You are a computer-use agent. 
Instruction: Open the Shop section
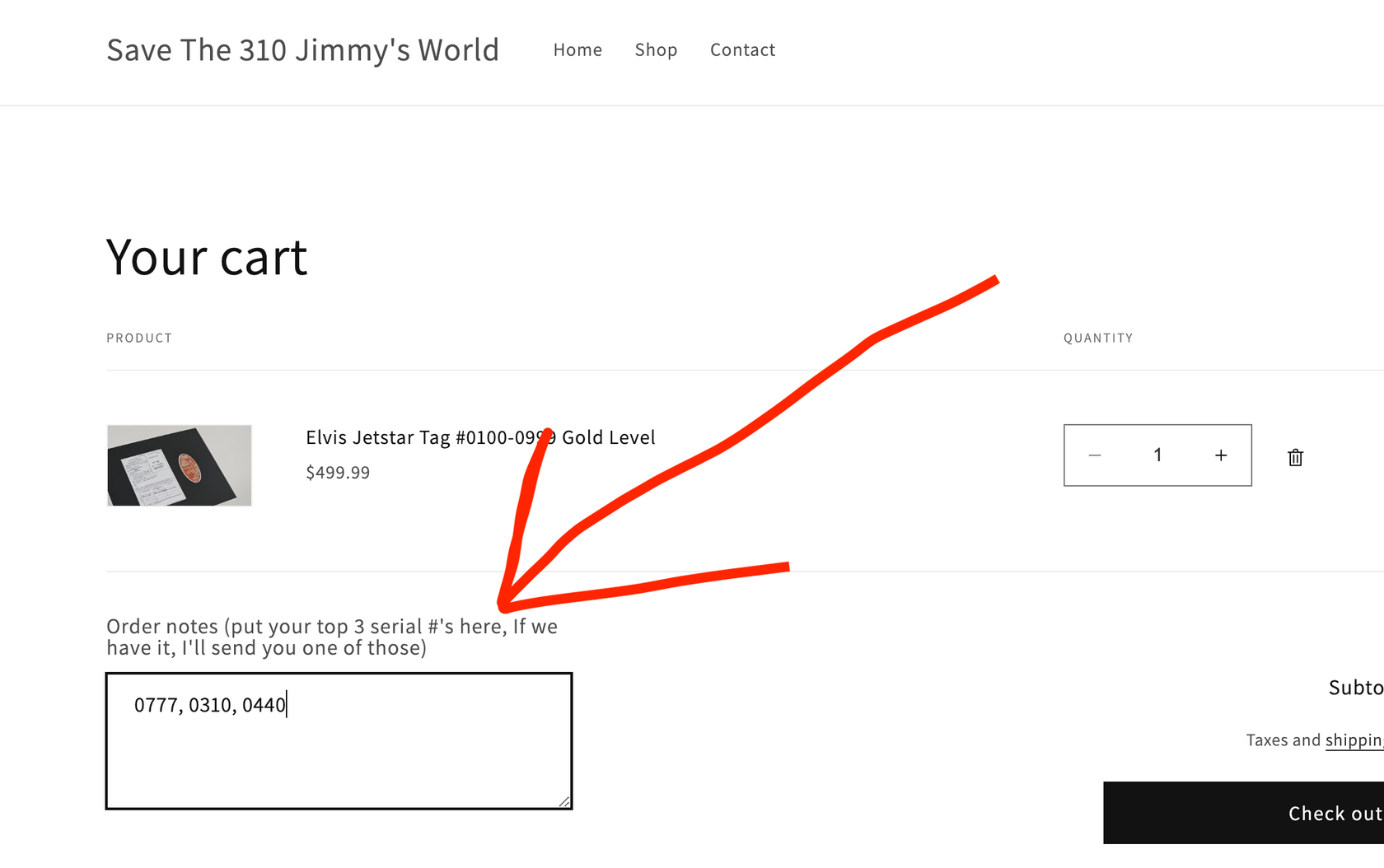pyautogui.click(x=656, y=49)
